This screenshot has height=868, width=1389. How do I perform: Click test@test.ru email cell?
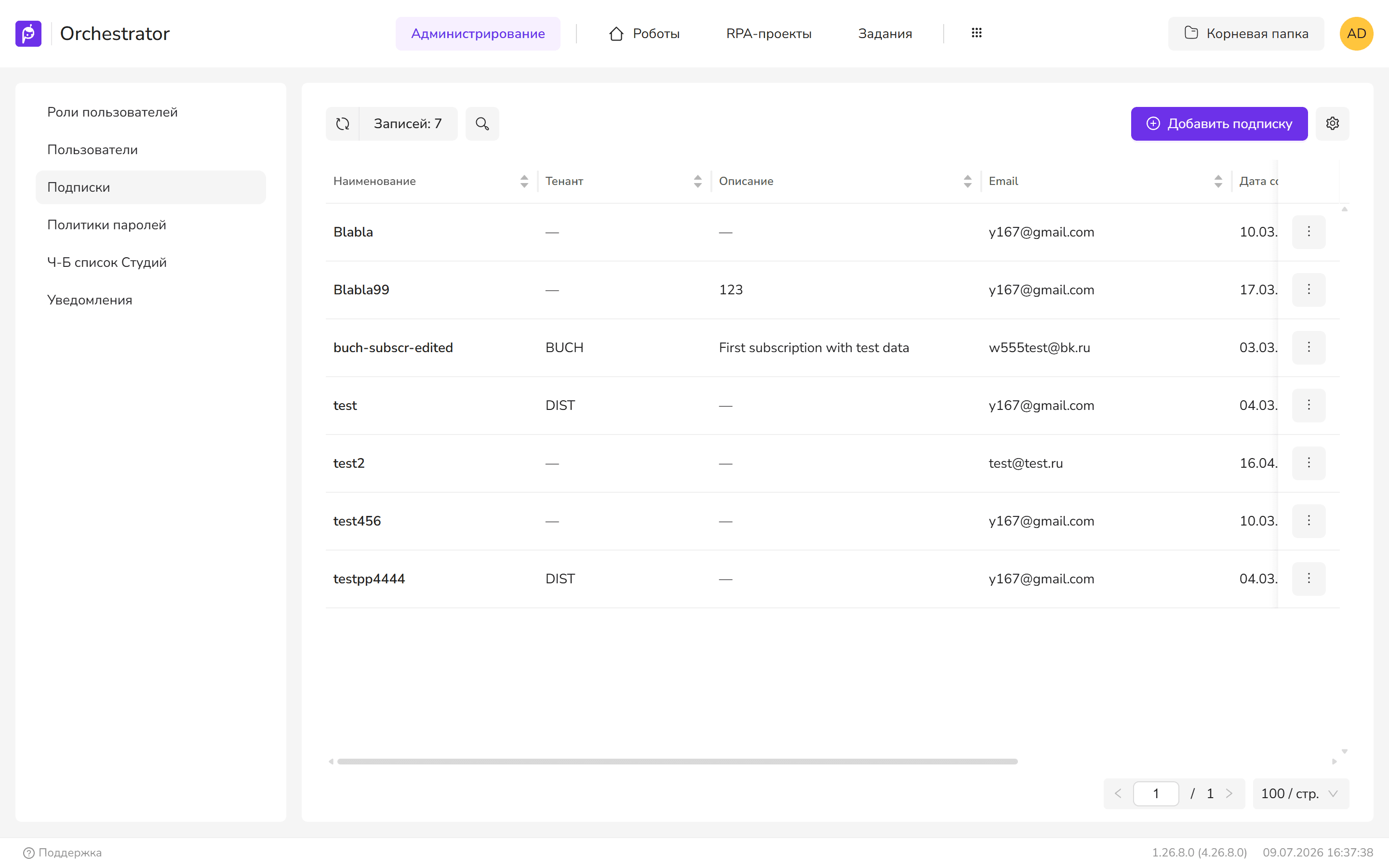(x=1026, y=463)
